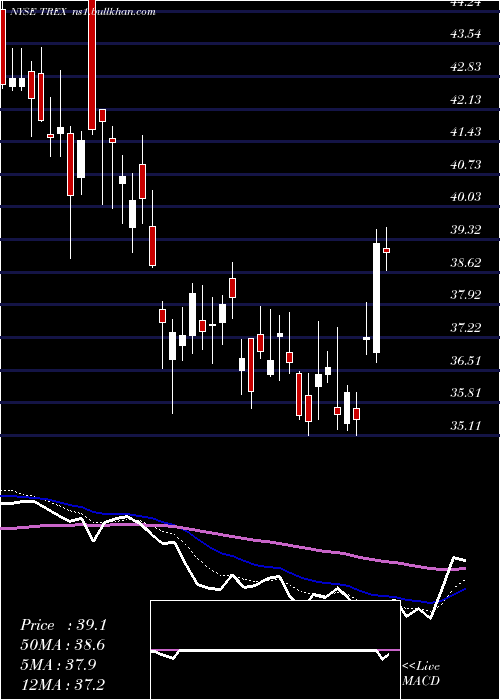
Task: Click the 50MA : 38.6 readout
Action: tap(63, 645)
